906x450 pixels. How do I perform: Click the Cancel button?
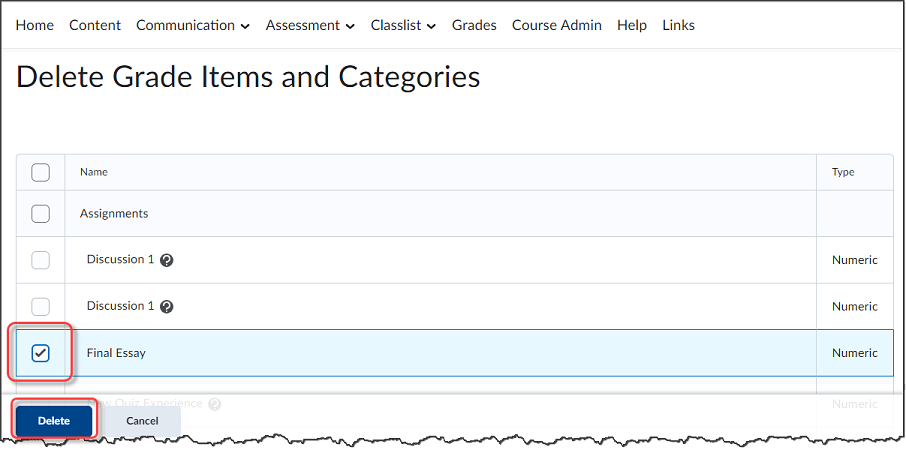click(142, 421)
